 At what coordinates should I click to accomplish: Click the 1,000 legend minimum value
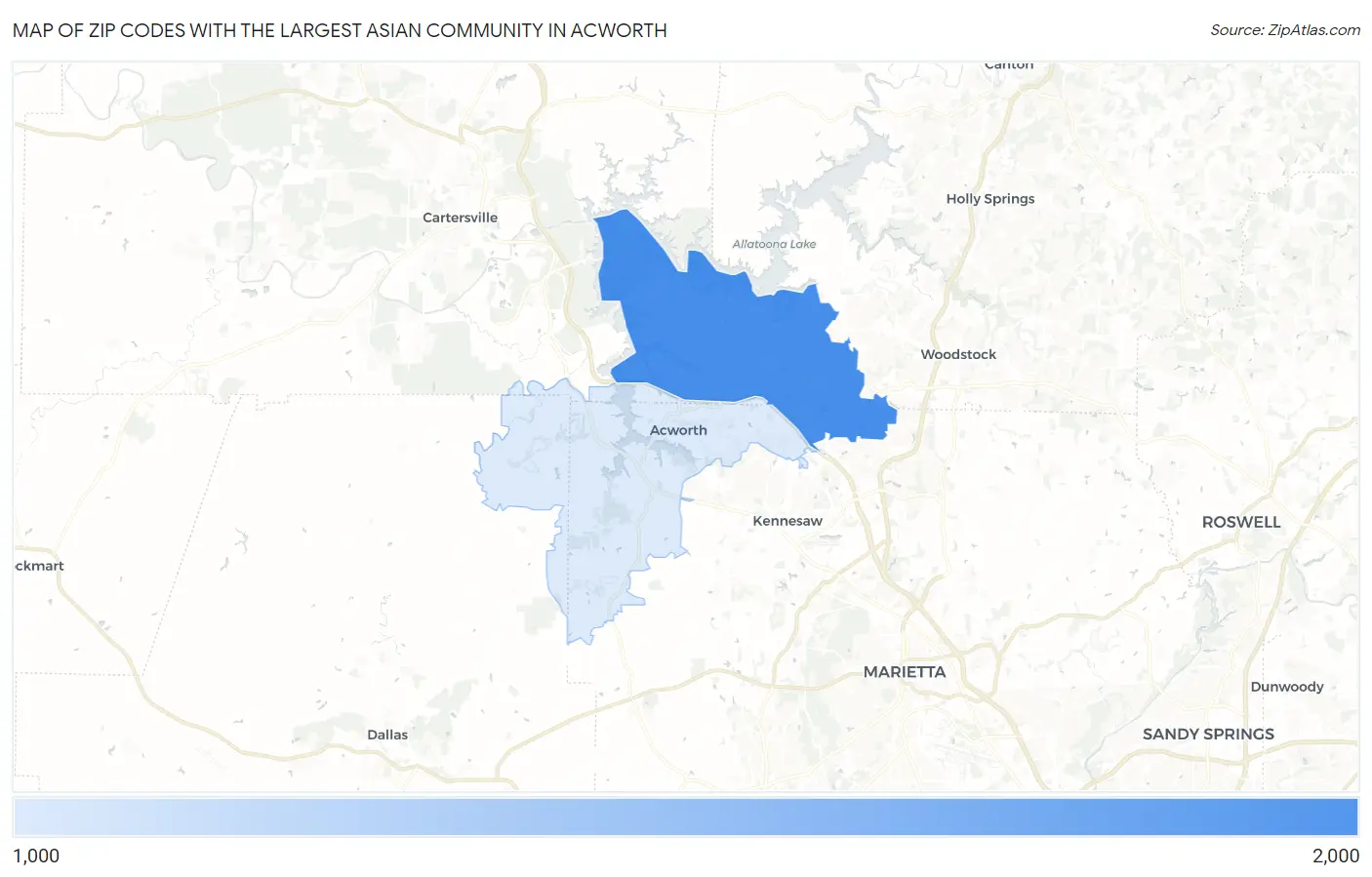point(36,856)
